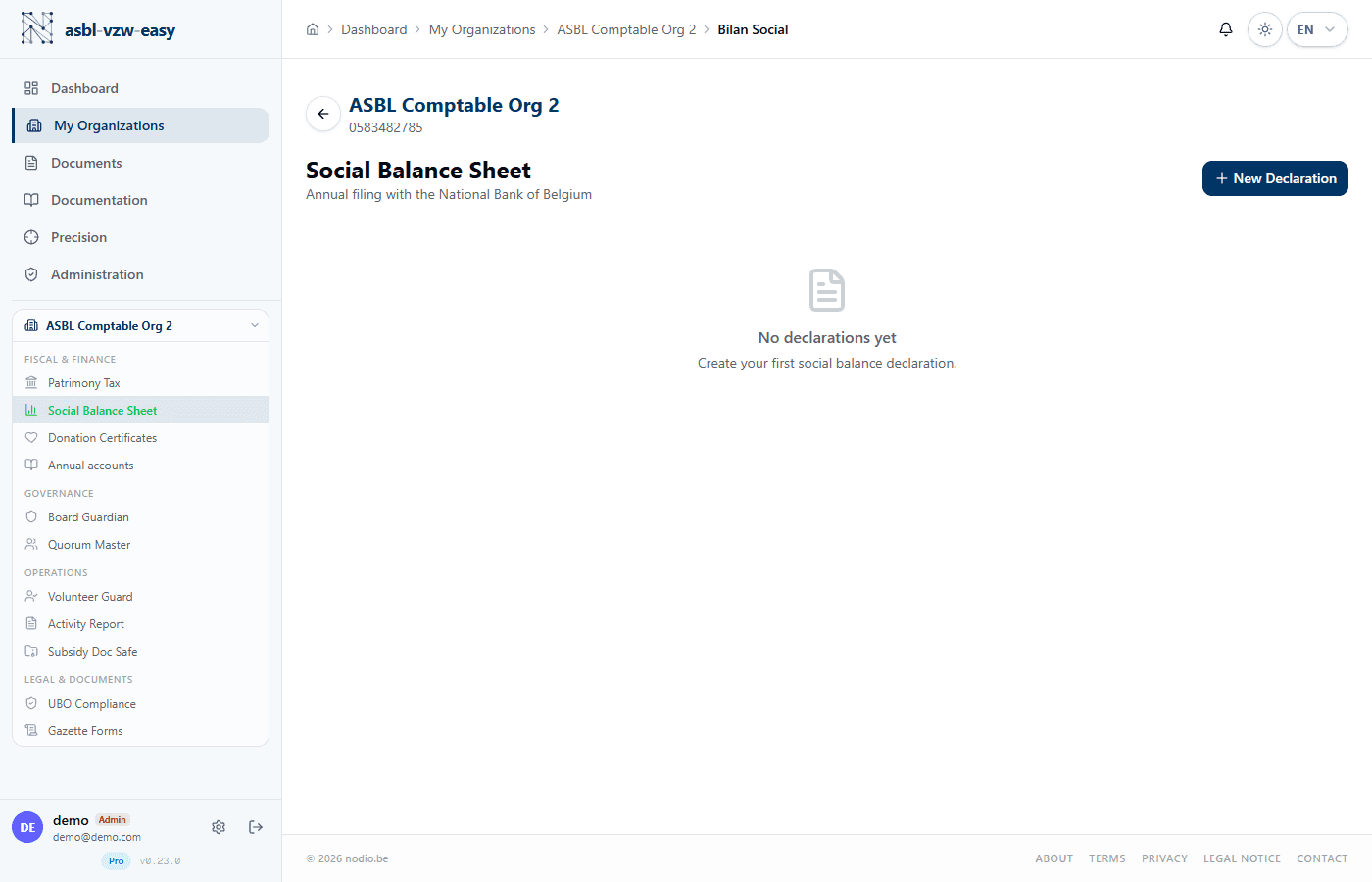
Task: Click the Pro plan badge
Action: pyautogui.click(x=117, y=861)
